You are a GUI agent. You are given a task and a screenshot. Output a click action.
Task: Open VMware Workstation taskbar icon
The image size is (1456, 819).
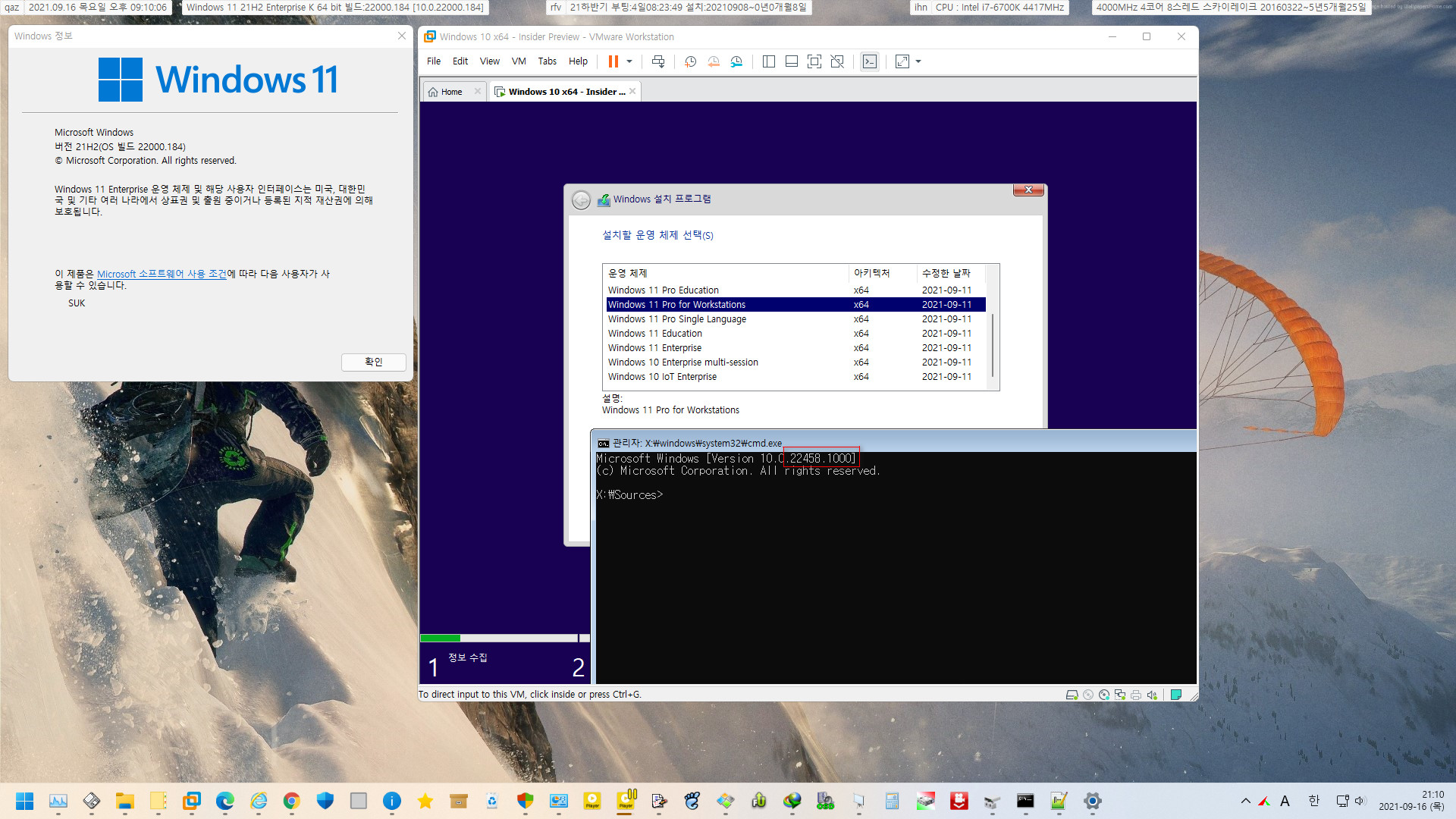click(192, 801)
